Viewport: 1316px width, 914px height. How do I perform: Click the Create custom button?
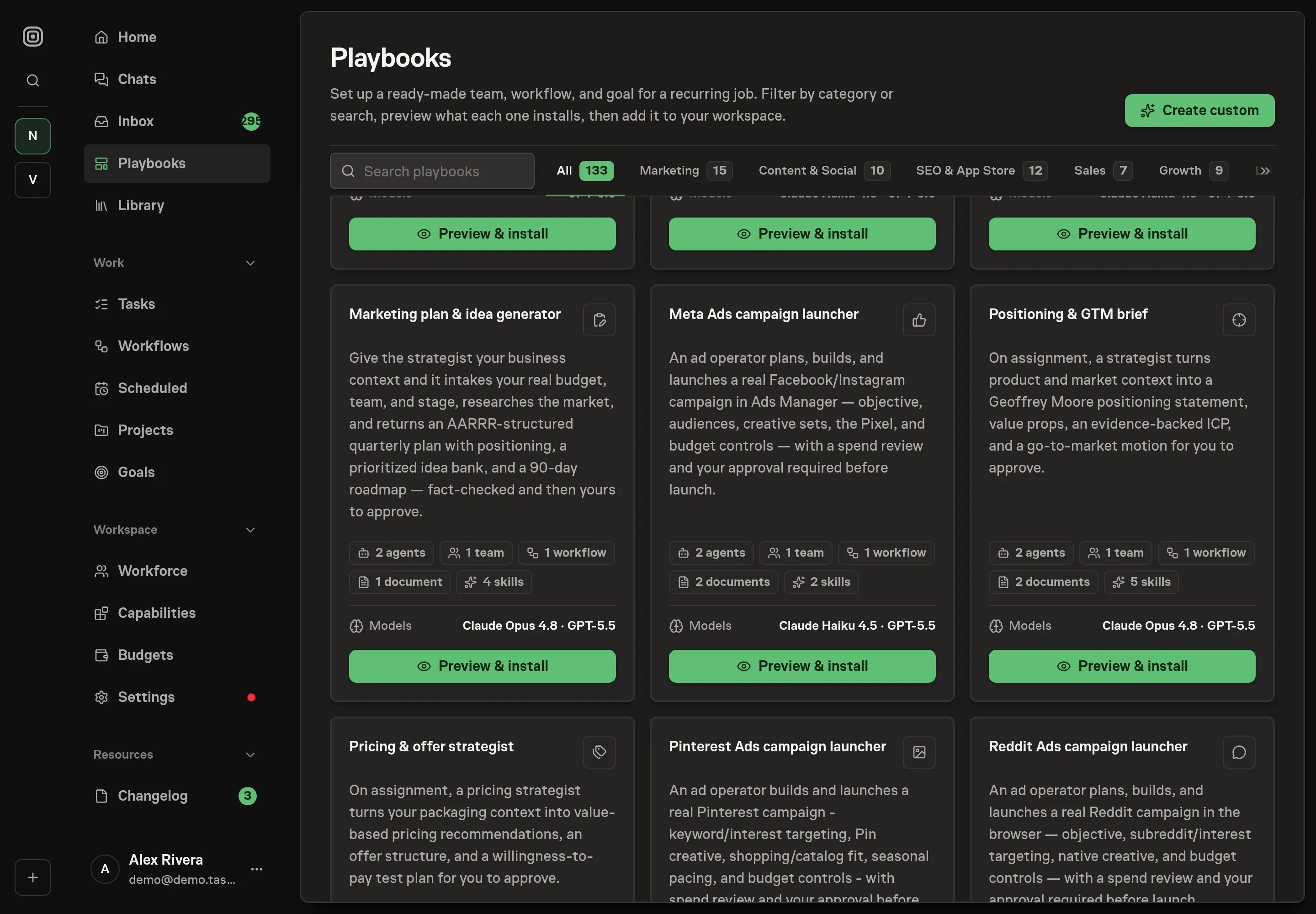1199,111
